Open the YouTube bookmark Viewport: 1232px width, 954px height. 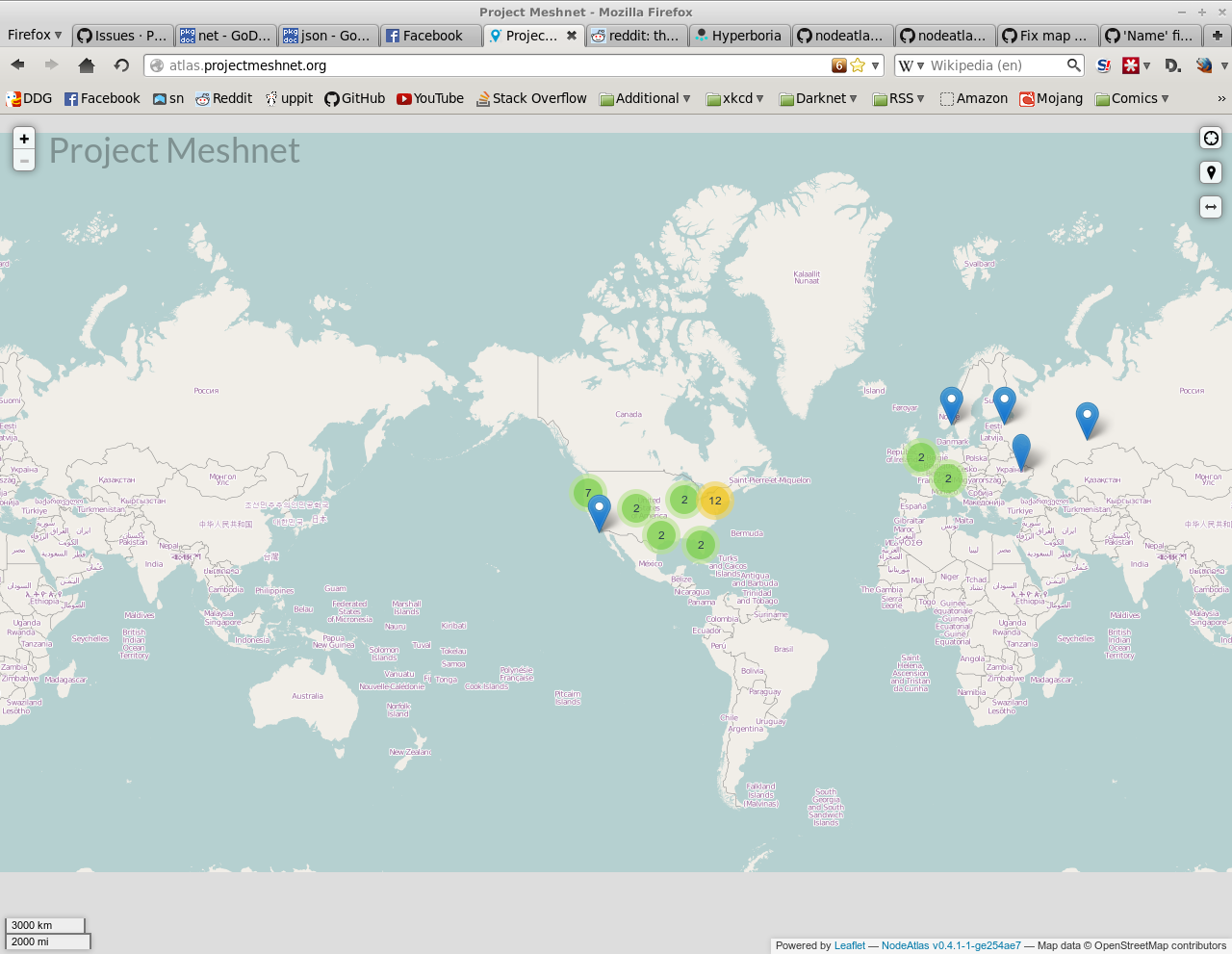[429, 98]
